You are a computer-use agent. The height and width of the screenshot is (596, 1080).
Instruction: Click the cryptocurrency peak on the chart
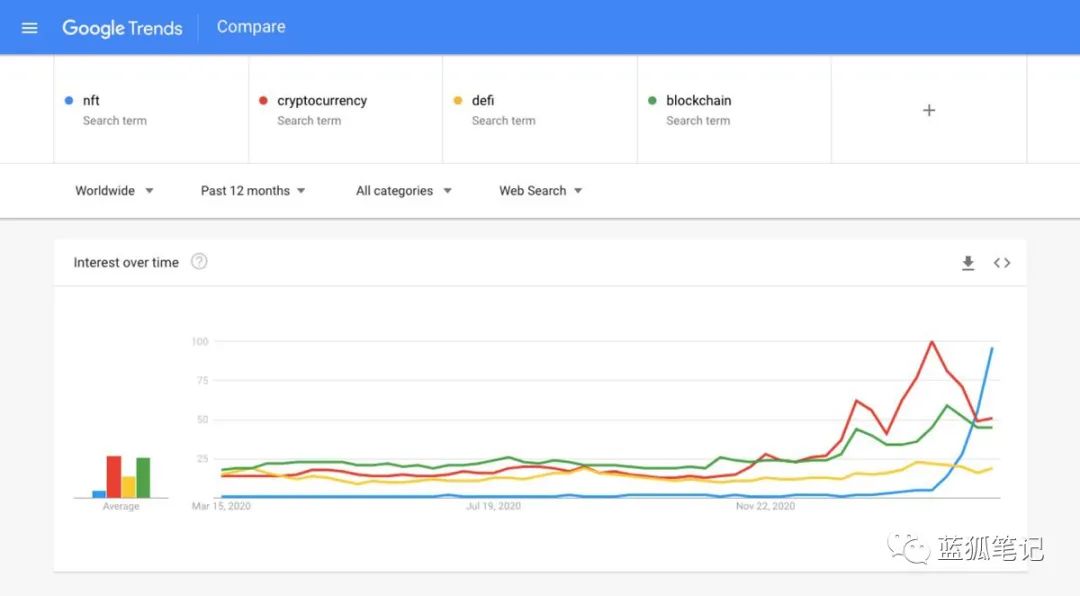click(x=932, y=342)
